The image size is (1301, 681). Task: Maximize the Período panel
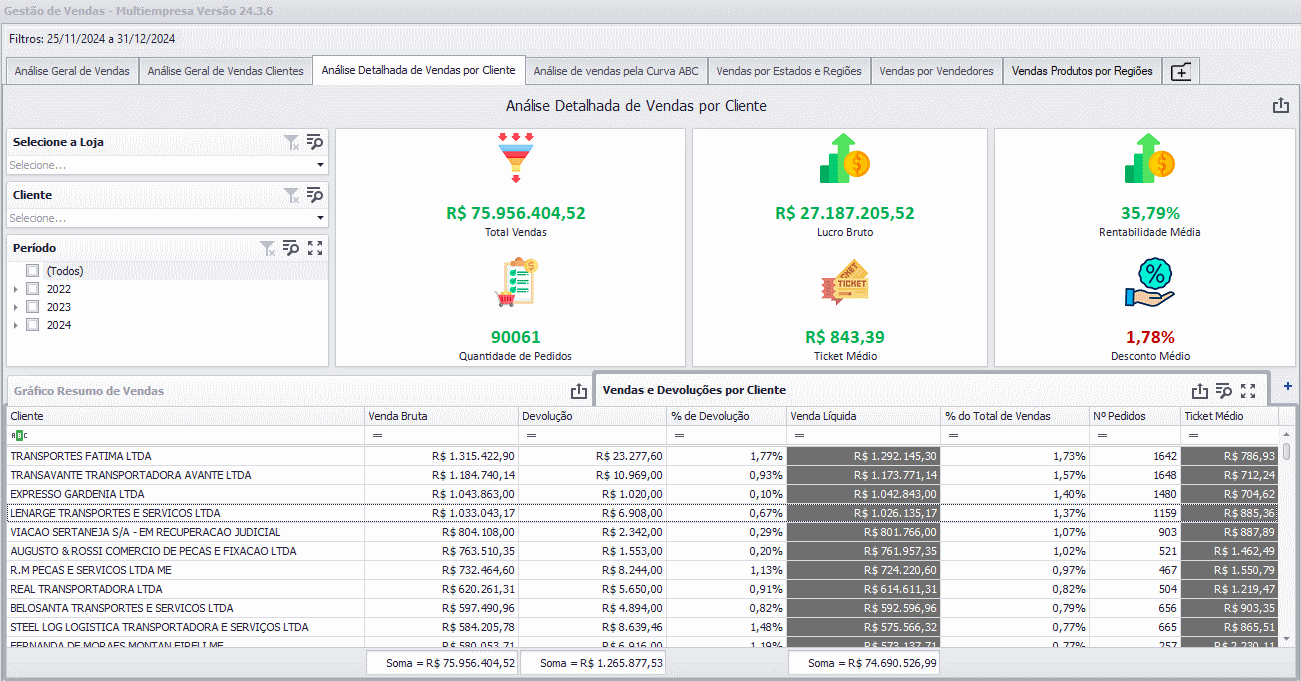[x=315, y=248]
